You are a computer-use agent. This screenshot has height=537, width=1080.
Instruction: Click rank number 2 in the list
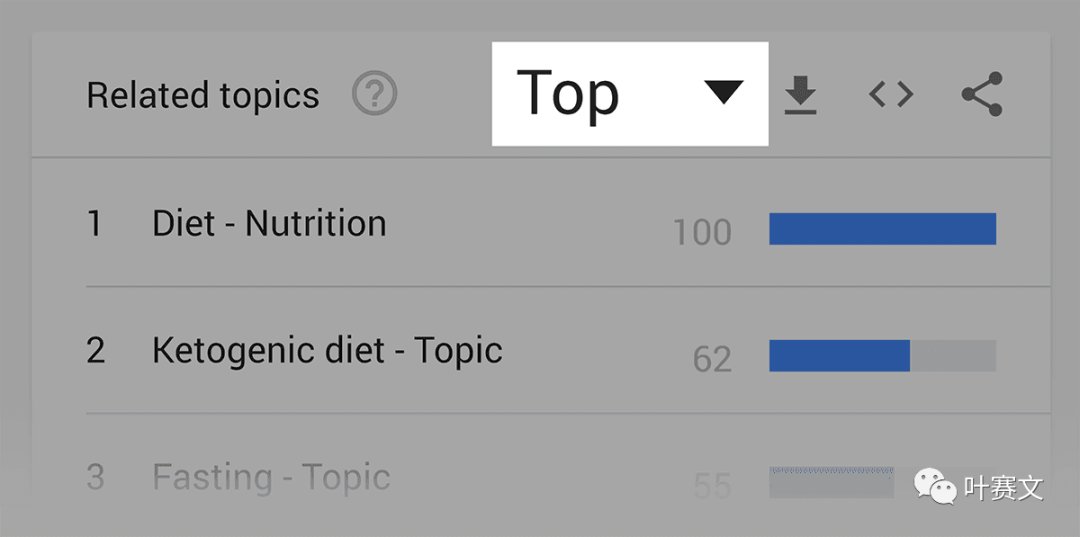point(96,350)
